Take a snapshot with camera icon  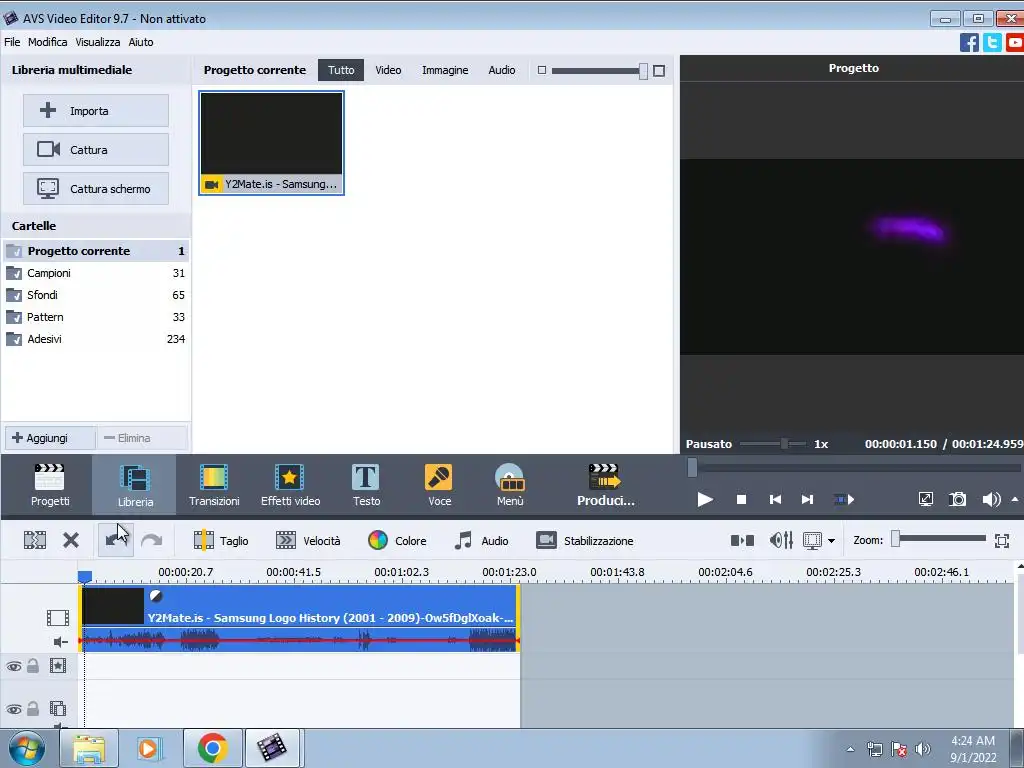(957, 499)
